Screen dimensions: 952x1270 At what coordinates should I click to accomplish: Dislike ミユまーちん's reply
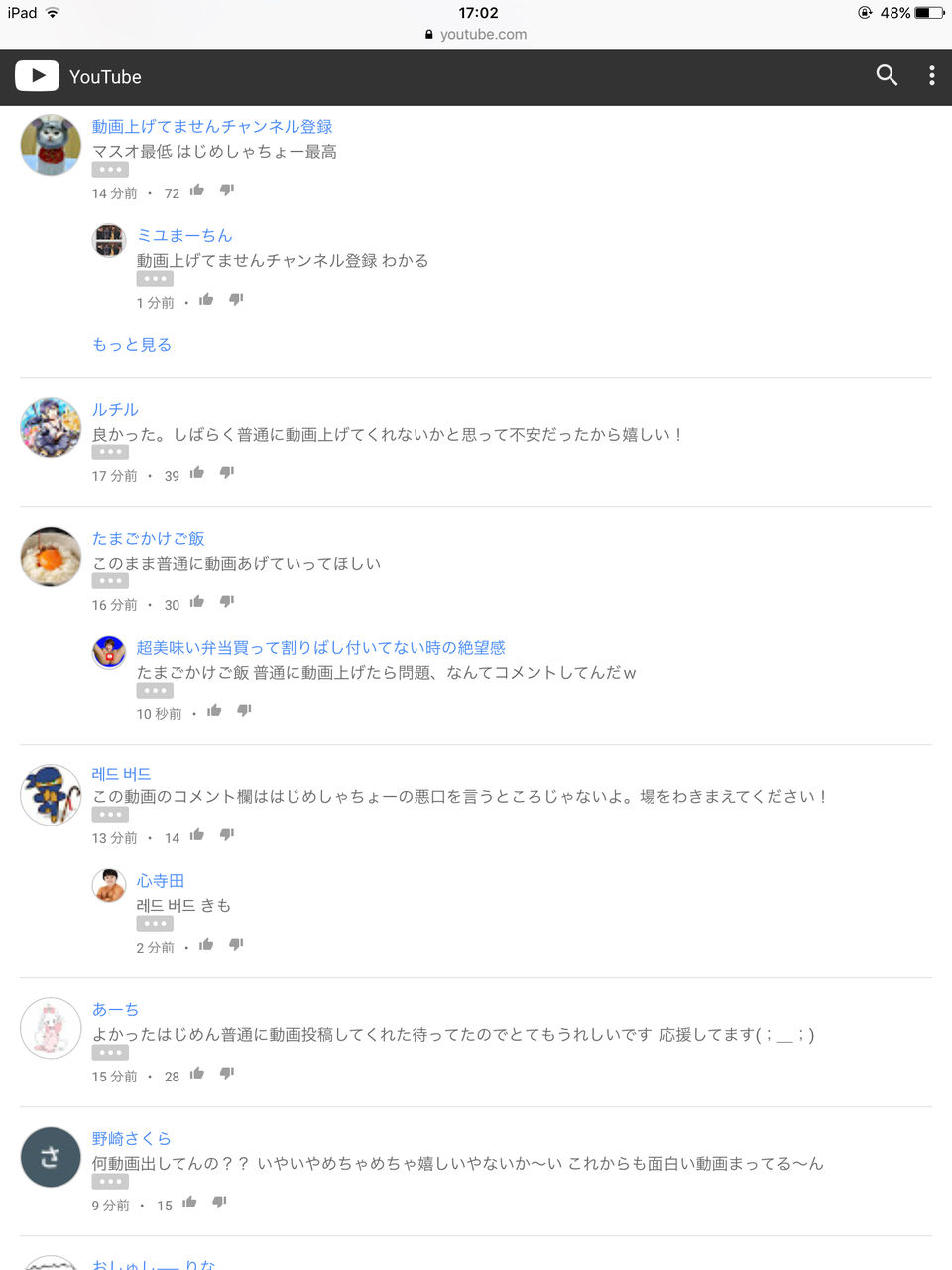[x=236, y=300]
